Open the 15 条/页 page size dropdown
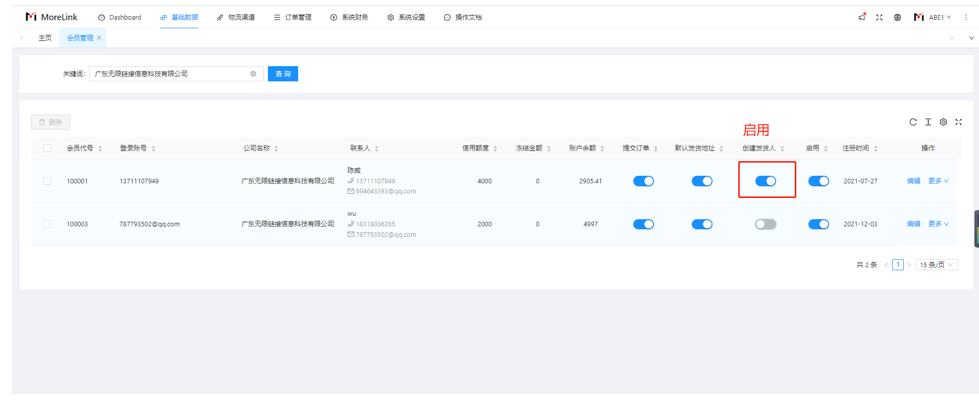 936,265
